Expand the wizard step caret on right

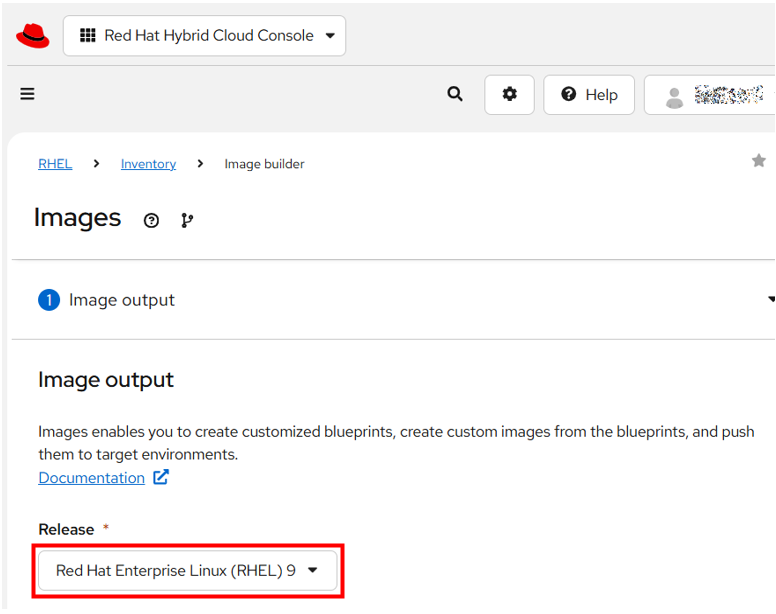tap(770, 300)
